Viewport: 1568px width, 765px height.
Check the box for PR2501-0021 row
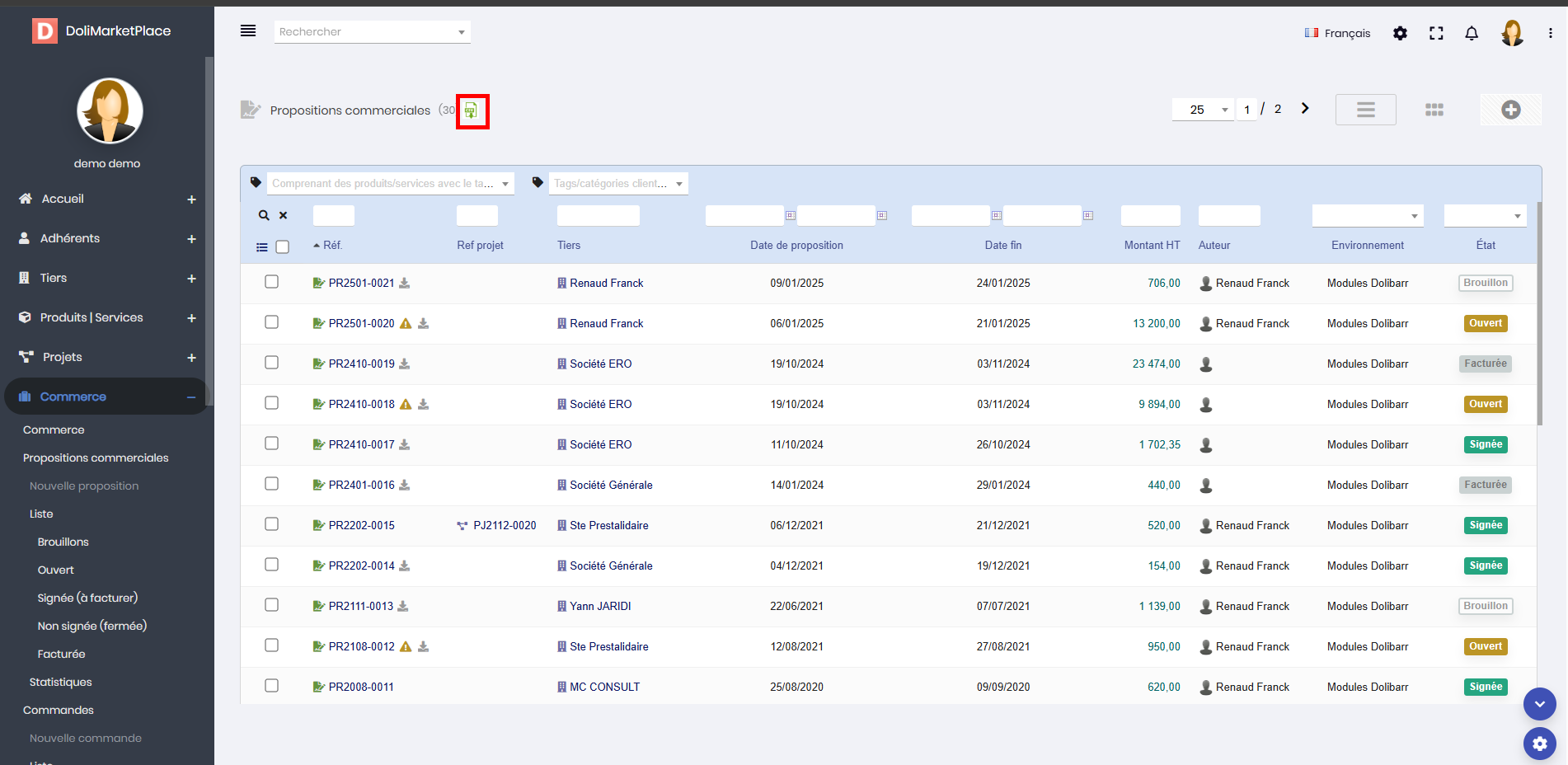tap(271, 282)
